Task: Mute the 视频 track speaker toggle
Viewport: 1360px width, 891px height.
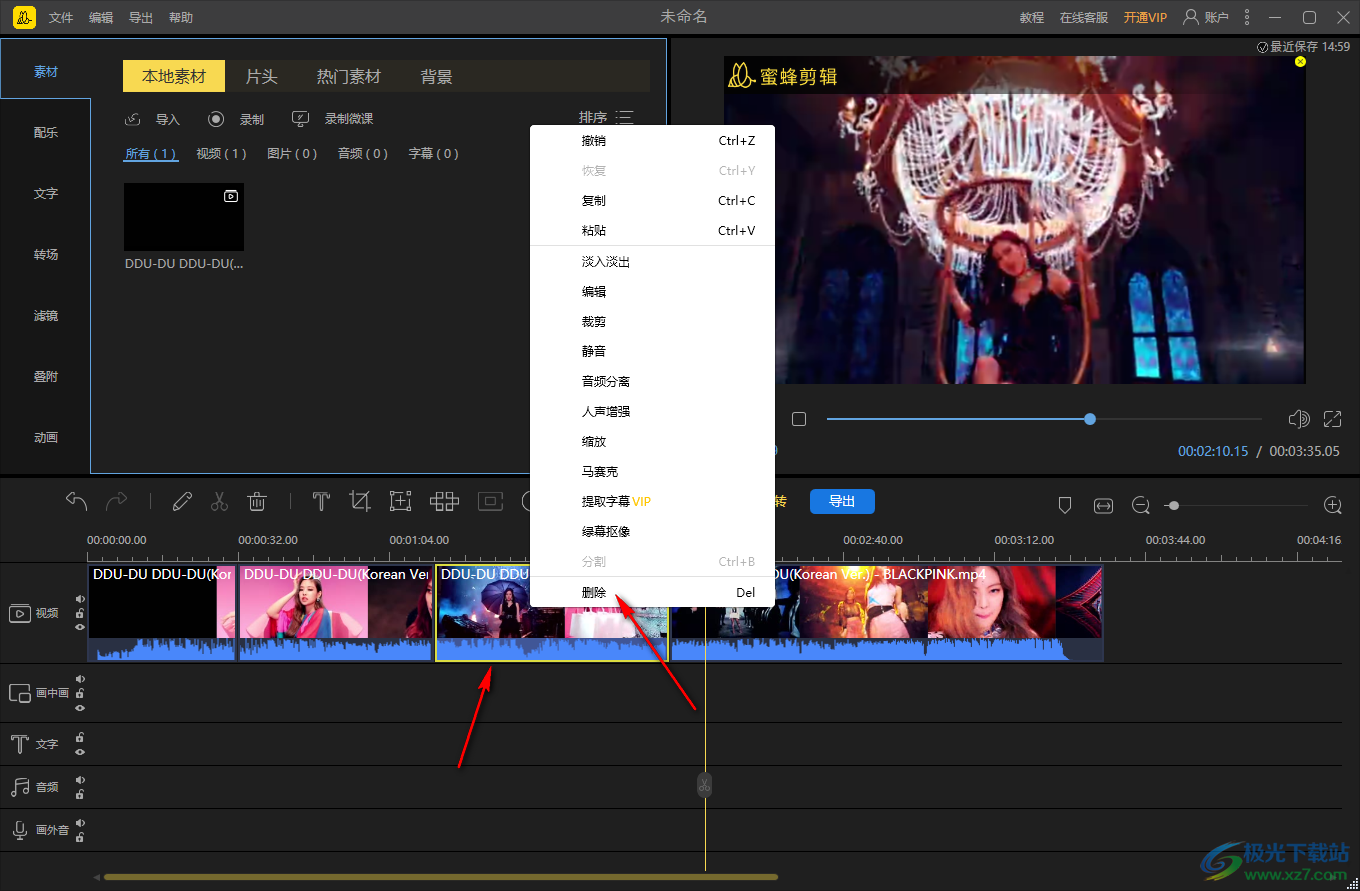Action: 80,599
